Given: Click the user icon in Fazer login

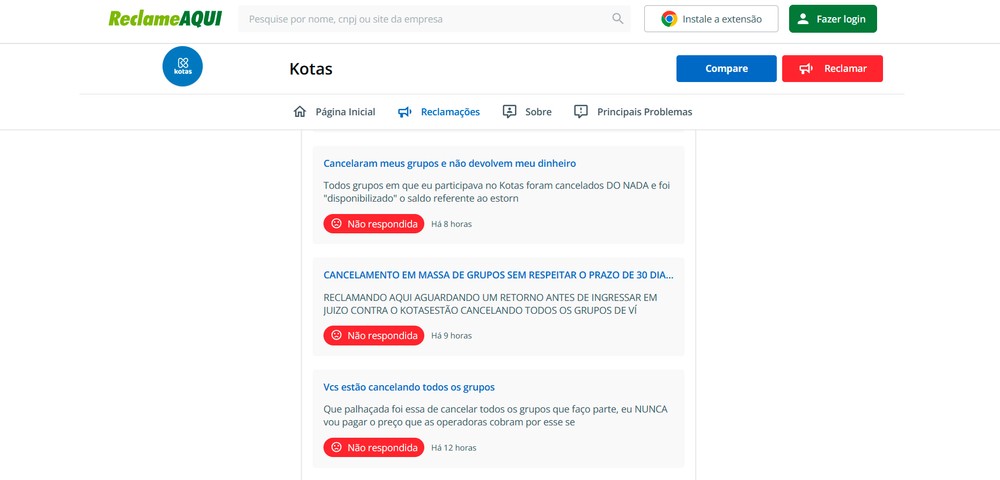Looking at the screenshot, I should point(804,18).
